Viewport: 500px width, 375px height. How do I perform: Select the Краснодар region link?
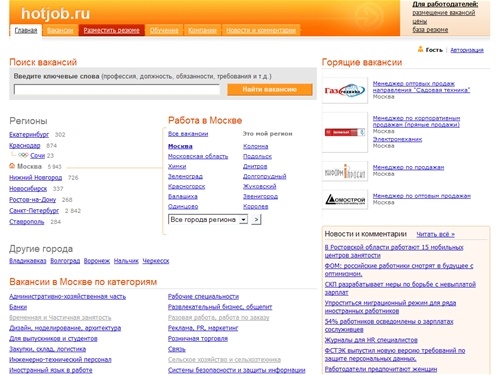click(x=25, y=145)
